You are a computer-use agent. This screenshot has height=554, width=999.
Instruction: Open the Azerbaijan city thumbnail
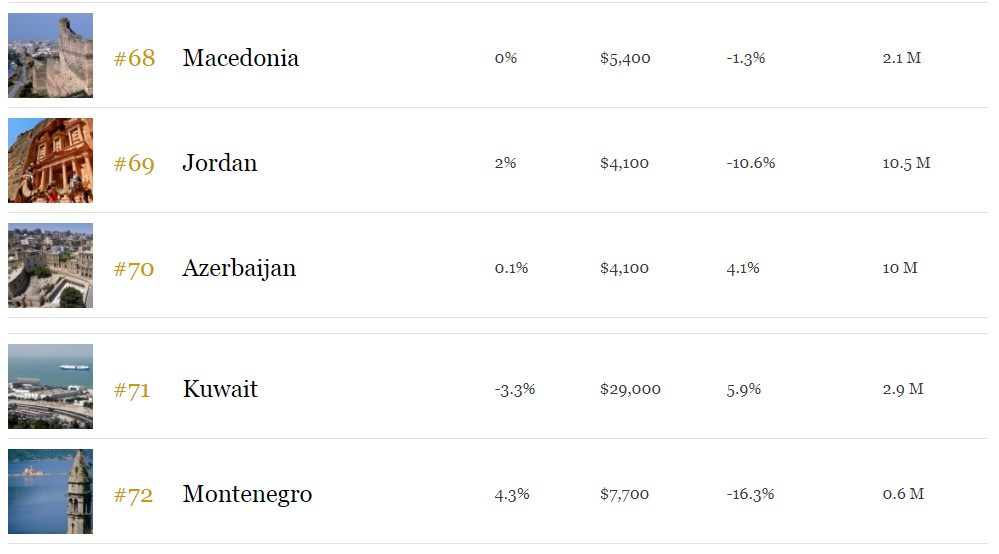click(x=50, y=265)
